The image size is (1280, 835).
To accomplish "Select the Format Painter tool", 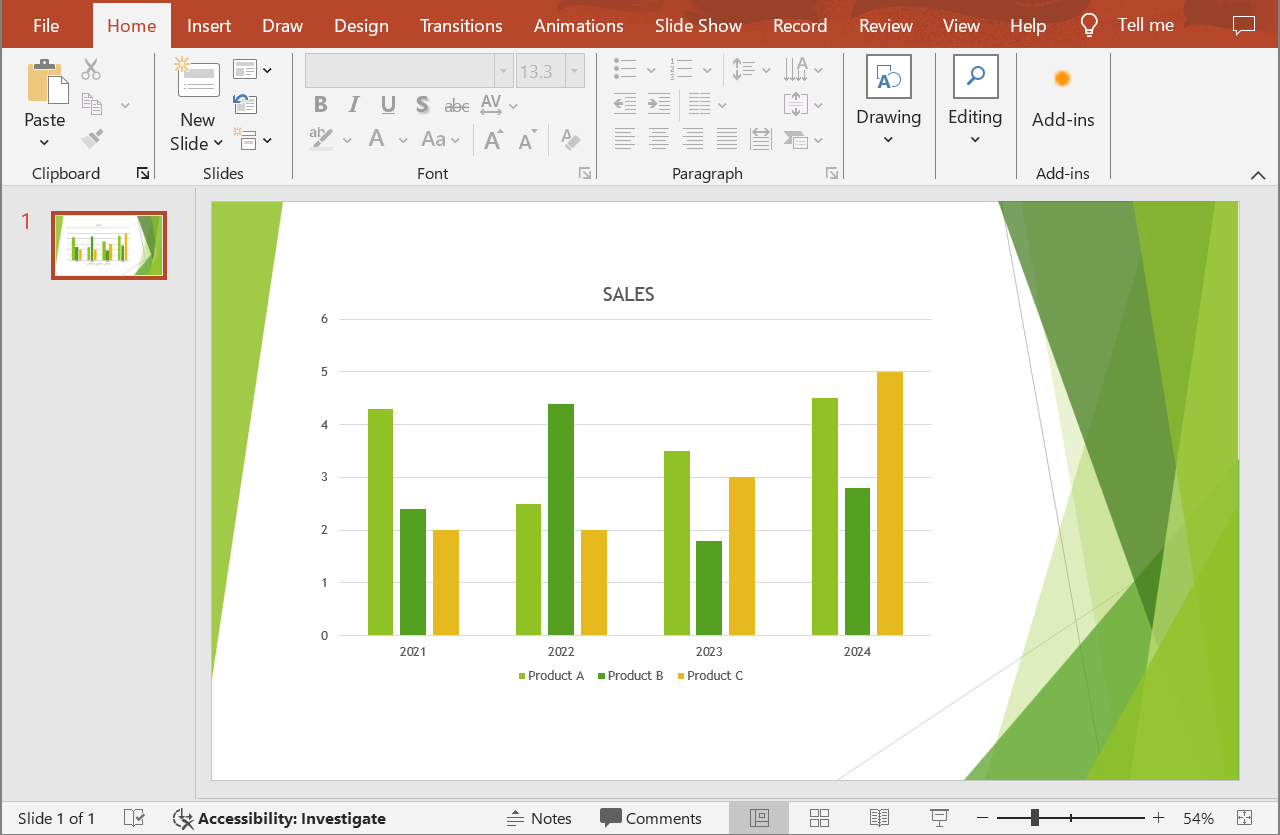I will point(90,138).
